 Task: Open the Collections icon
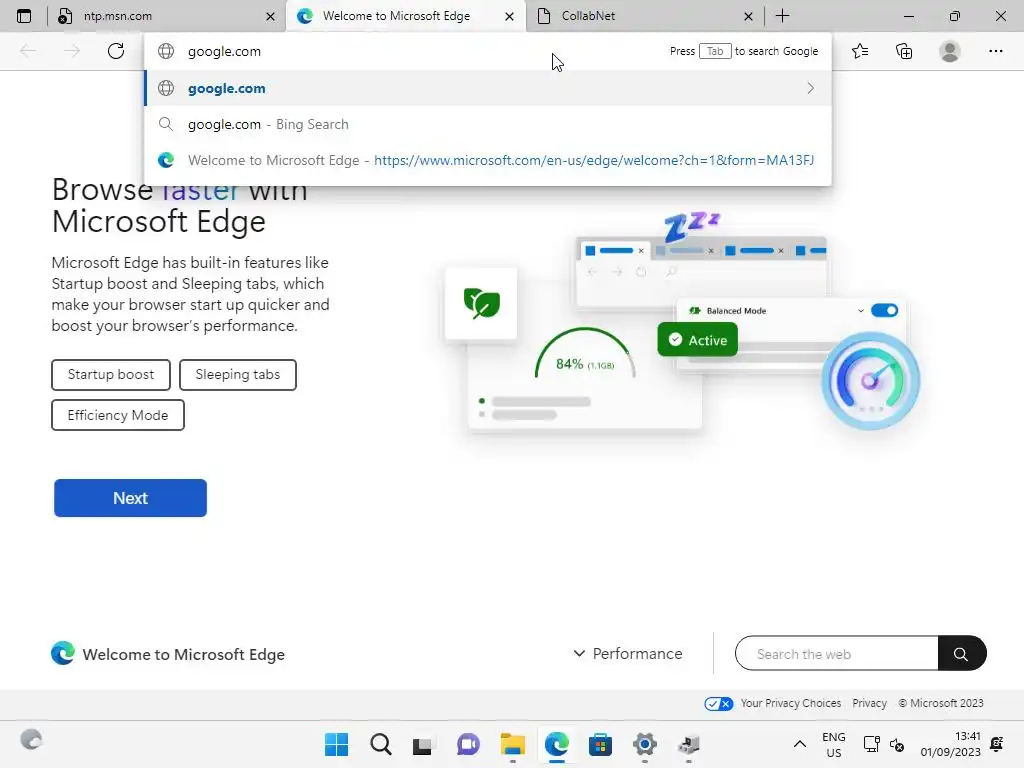click(x=904, y=51)
